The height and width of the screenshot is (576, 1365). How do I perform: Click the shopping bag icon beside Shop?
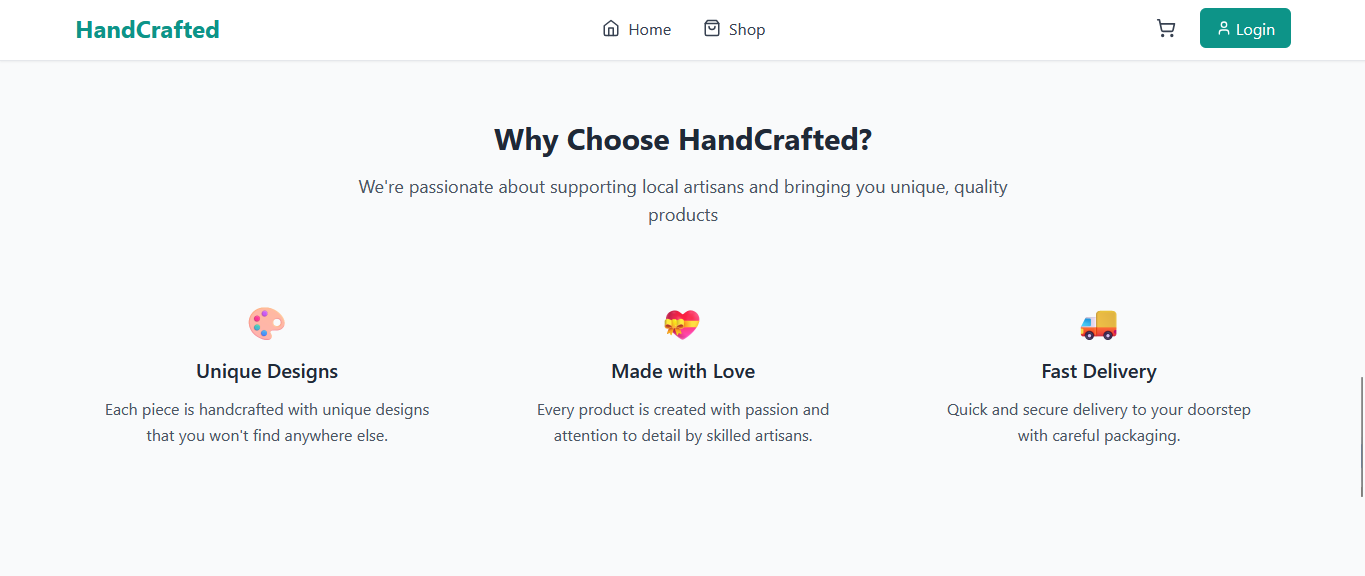(711, 29)
